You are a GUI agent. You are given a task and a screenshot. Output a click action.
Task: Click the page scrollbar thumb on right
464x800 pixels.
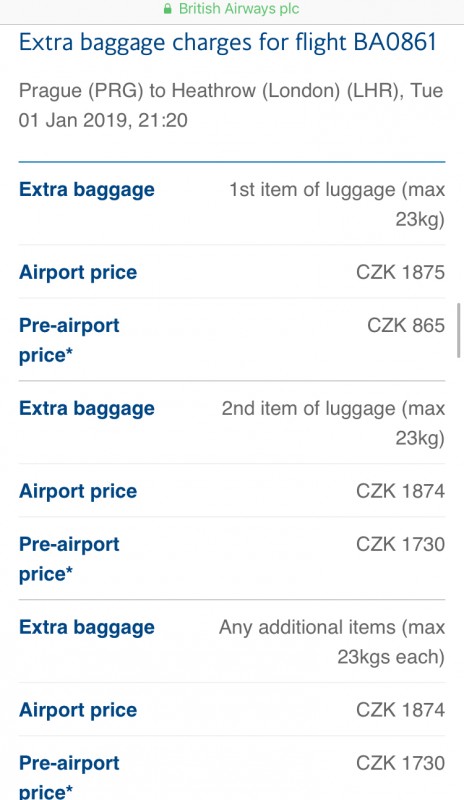(x=459, y=330)
